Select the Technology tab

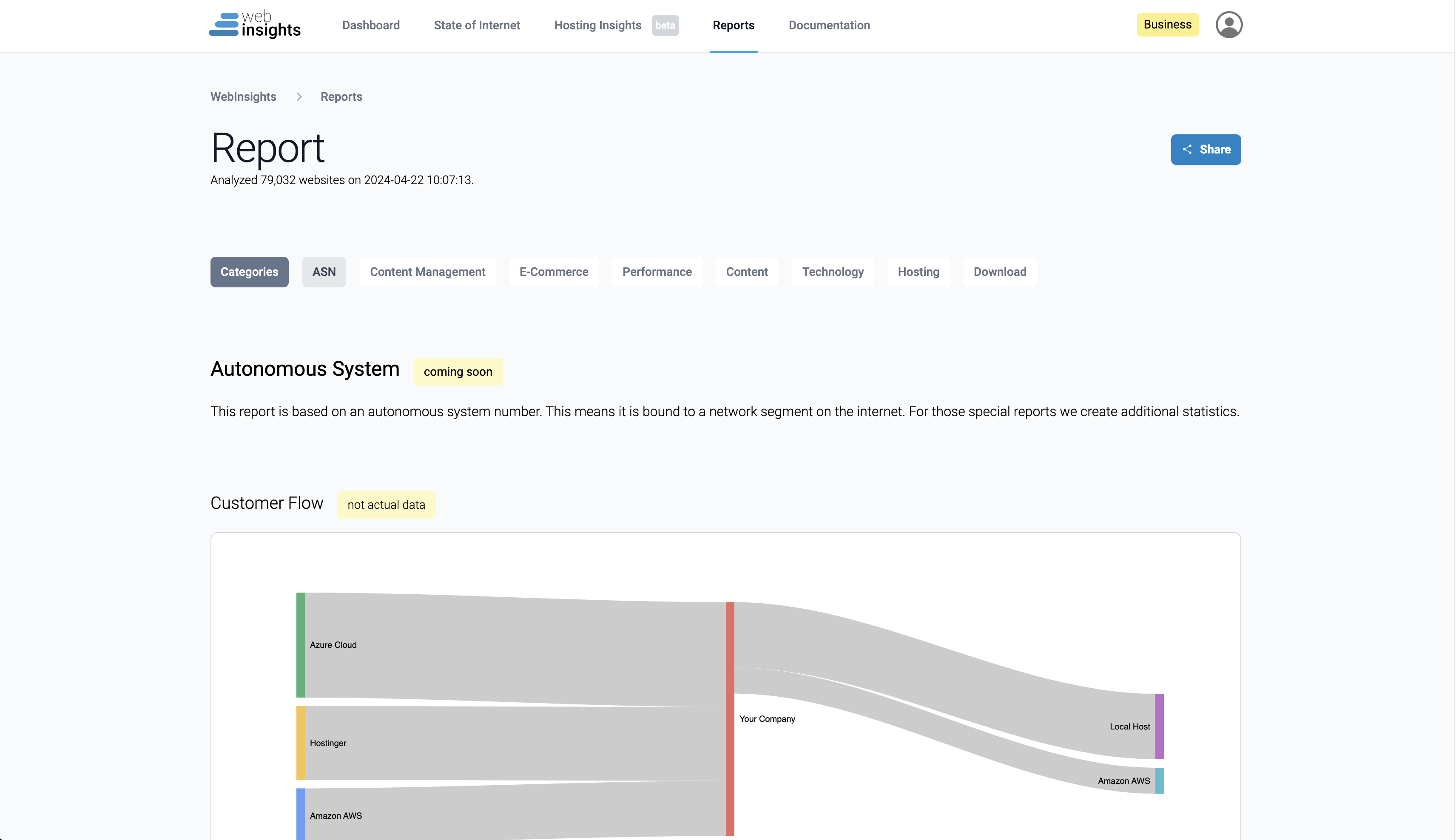[832, 272]
